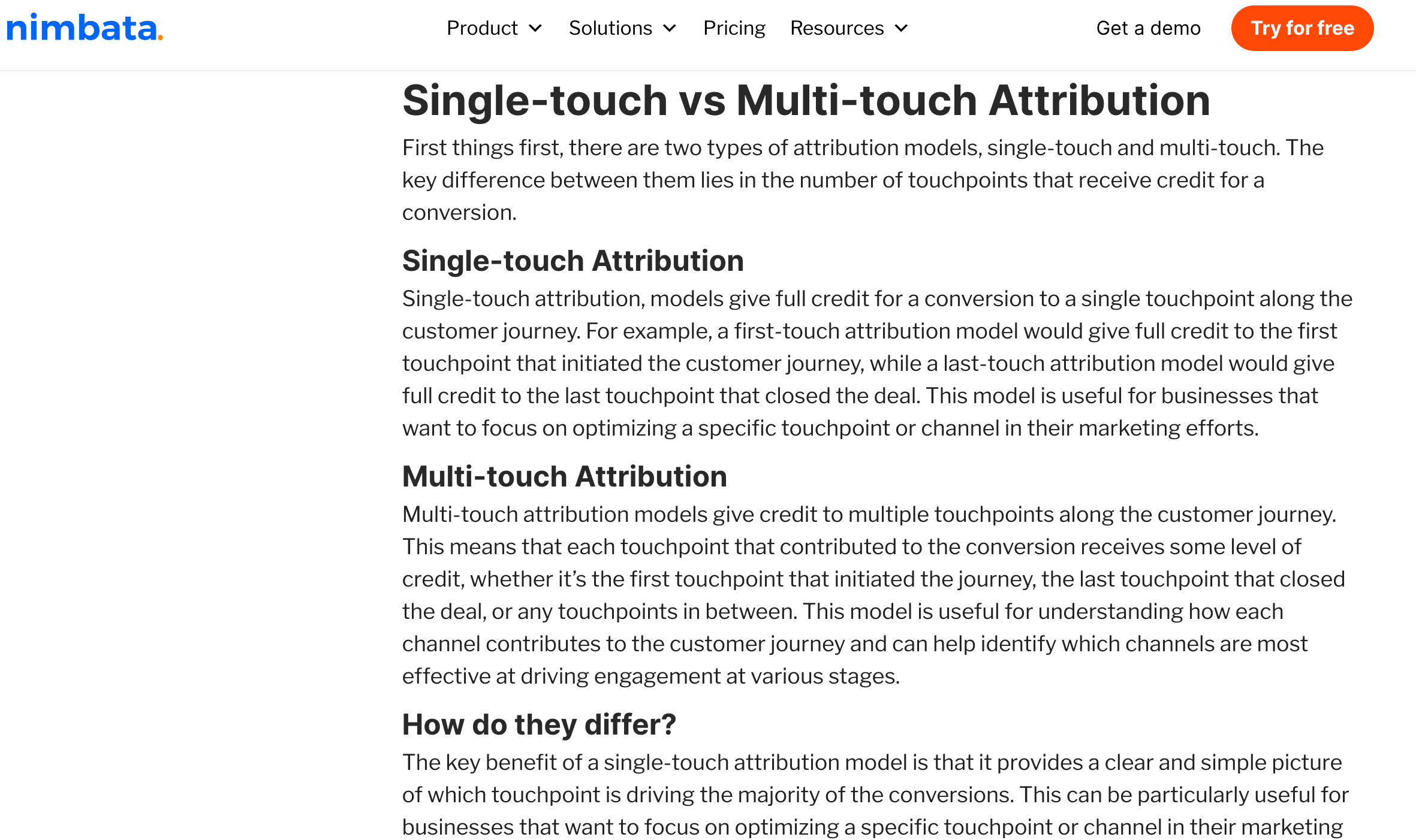Expand the Resources dropdown menu

pos(847,28)
